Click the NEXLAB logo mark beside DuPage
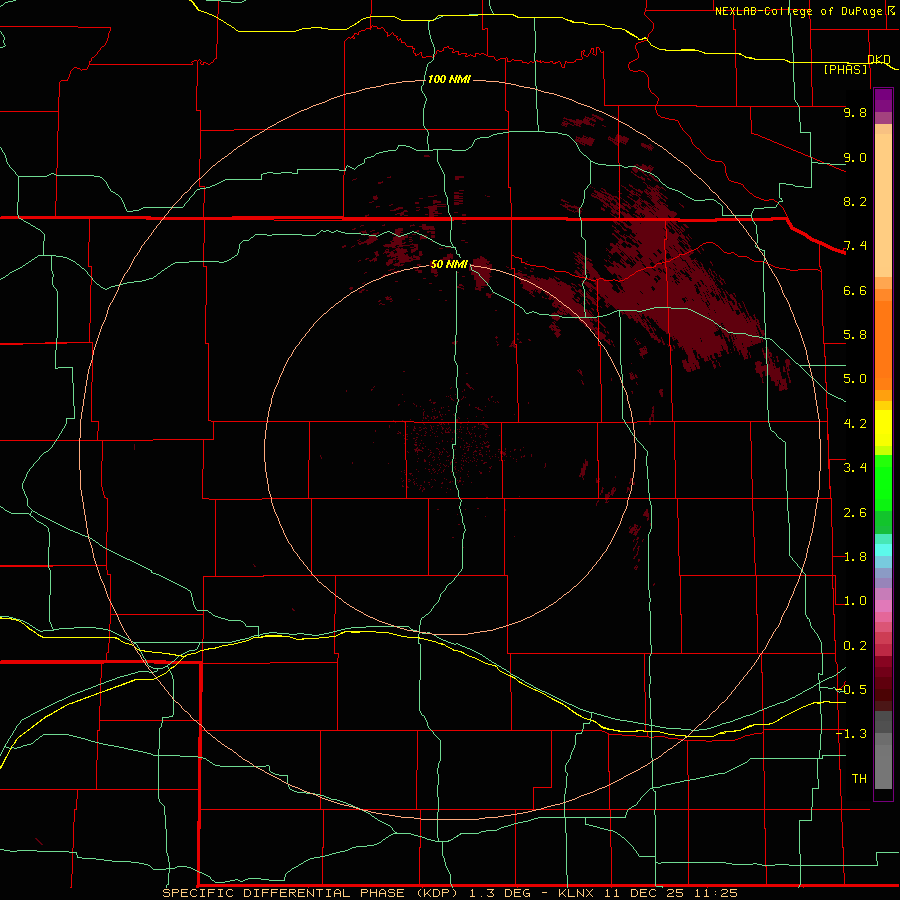Image resolution: width=900 pixels, height=900 pixels. [x=892, y=10]
